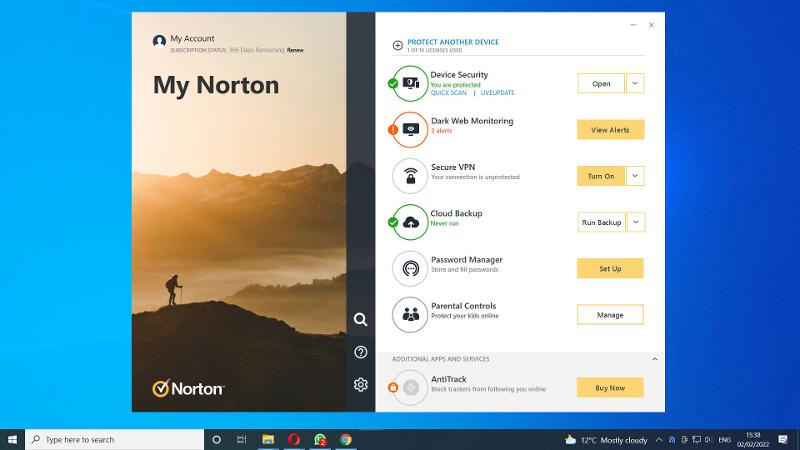Select the AntiTrack icon
Screen dimensions: 800x450
411,388
